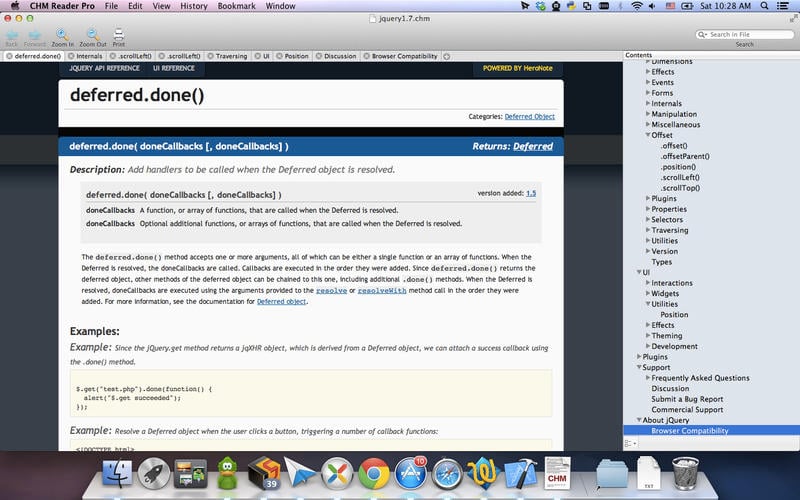The height and width of the screenshot is (500, 800).
Task: Click the Print toolbar icon
Action: (x=119, y=35)
